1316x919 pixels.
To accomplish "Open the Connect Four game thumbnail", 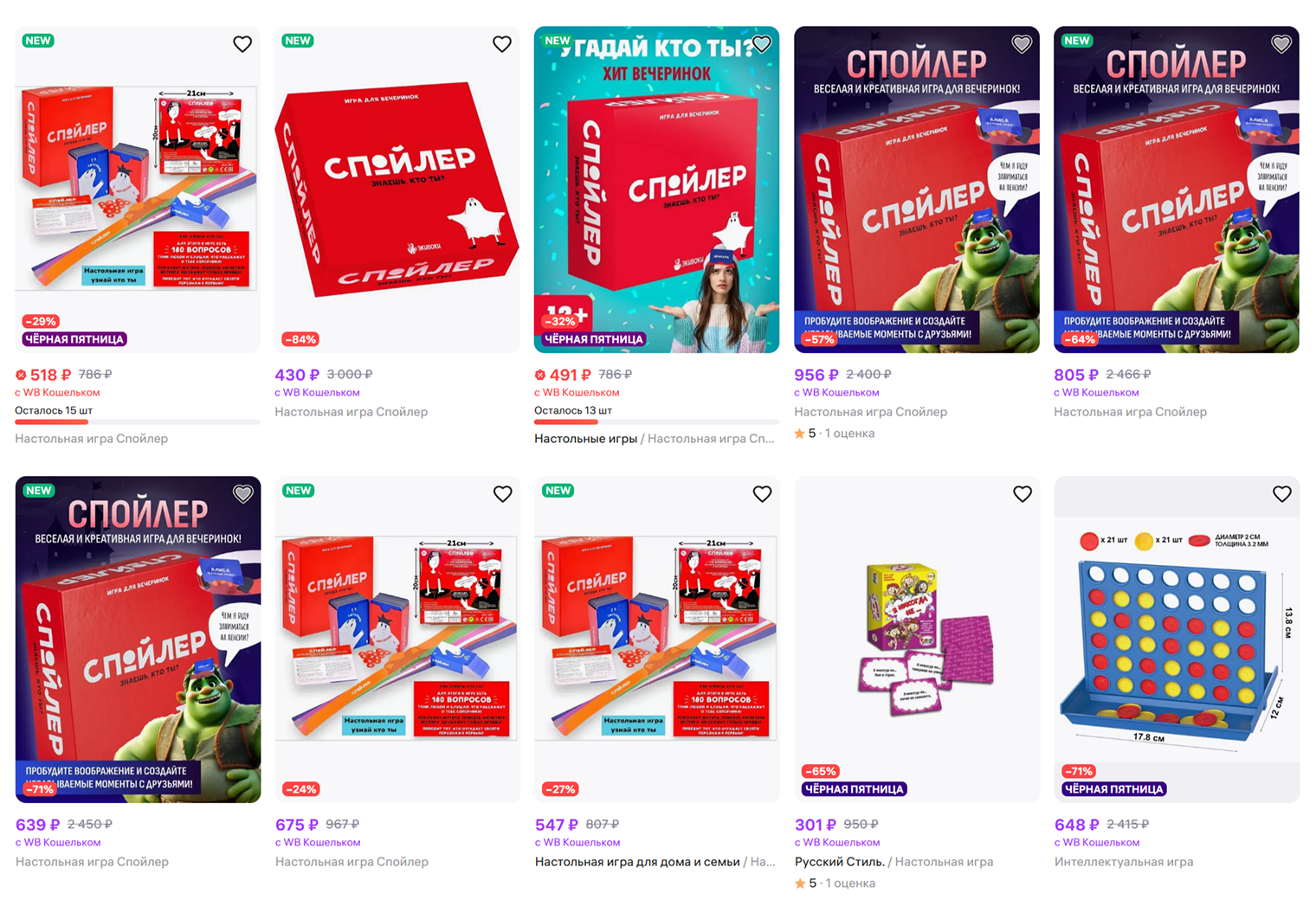I will (x=1177, y=639).
